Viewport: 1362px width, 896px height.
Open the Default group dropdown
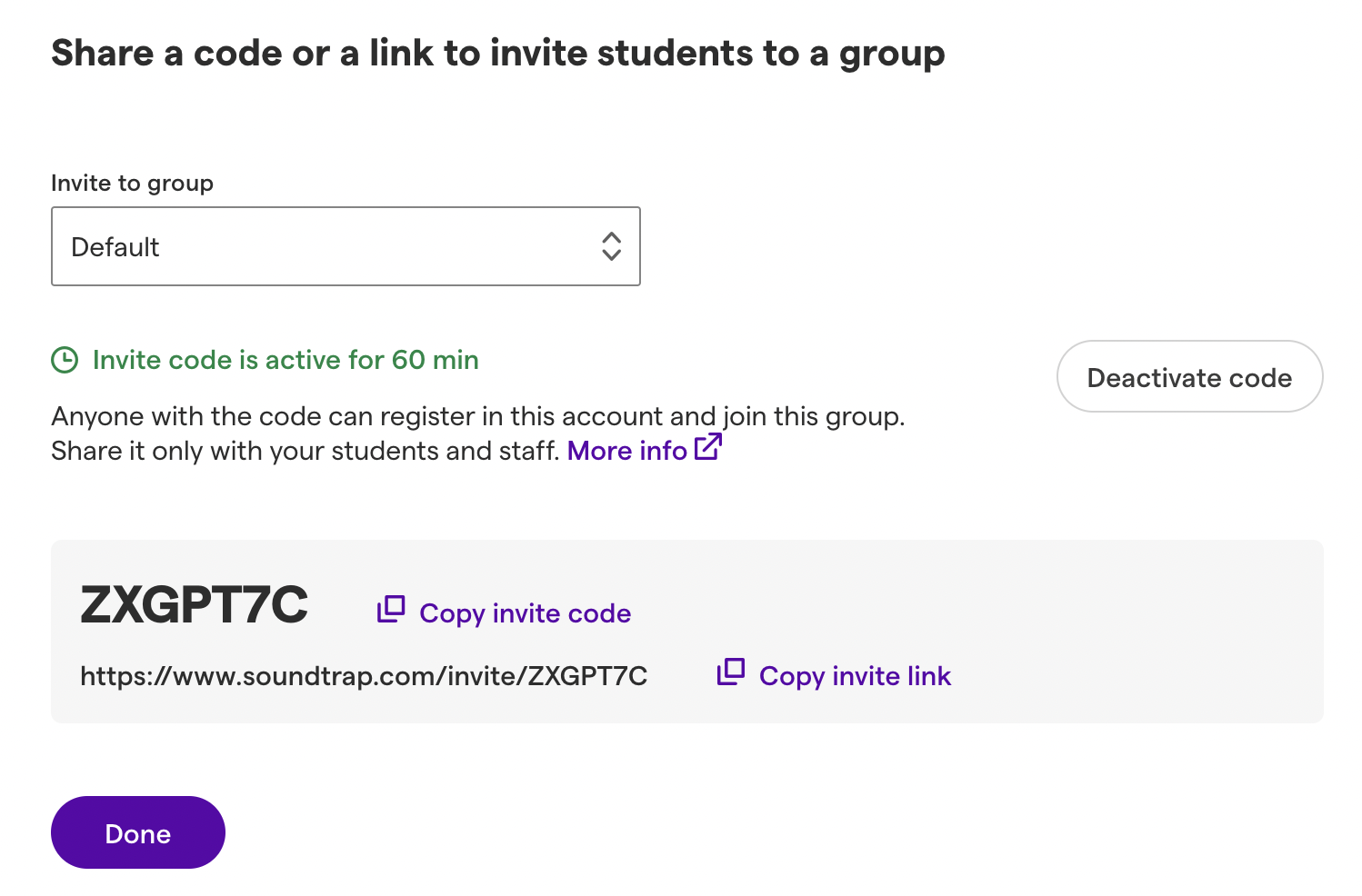point(346,246)
